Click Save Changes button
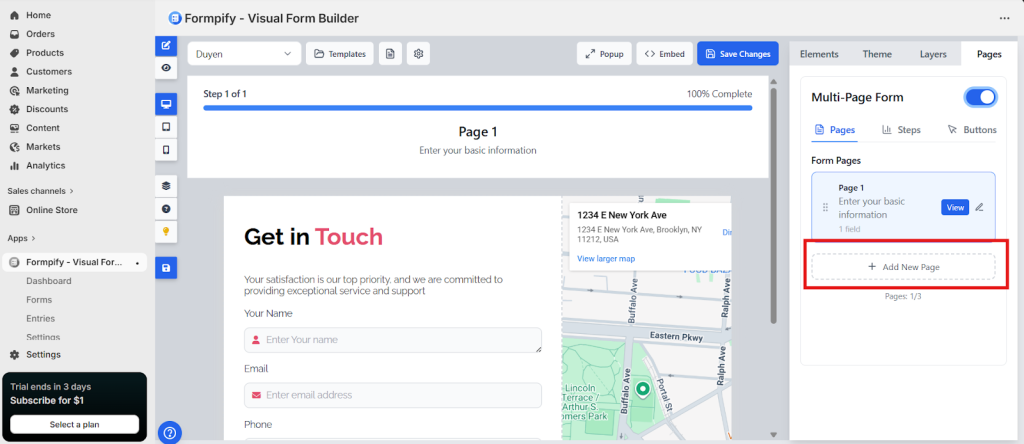The image size is (1024, 444). tap(737, 54)
